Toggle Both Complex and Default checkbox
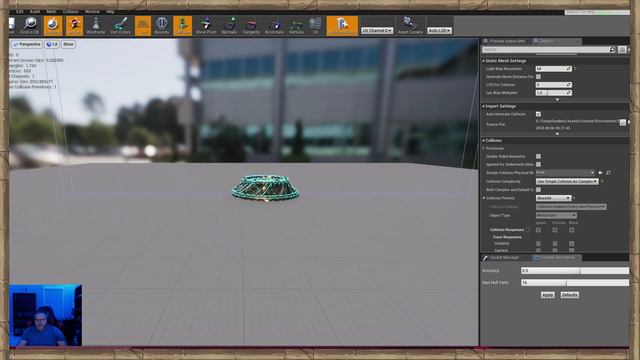This screenshot has height=360, width=640. [538, 190]
